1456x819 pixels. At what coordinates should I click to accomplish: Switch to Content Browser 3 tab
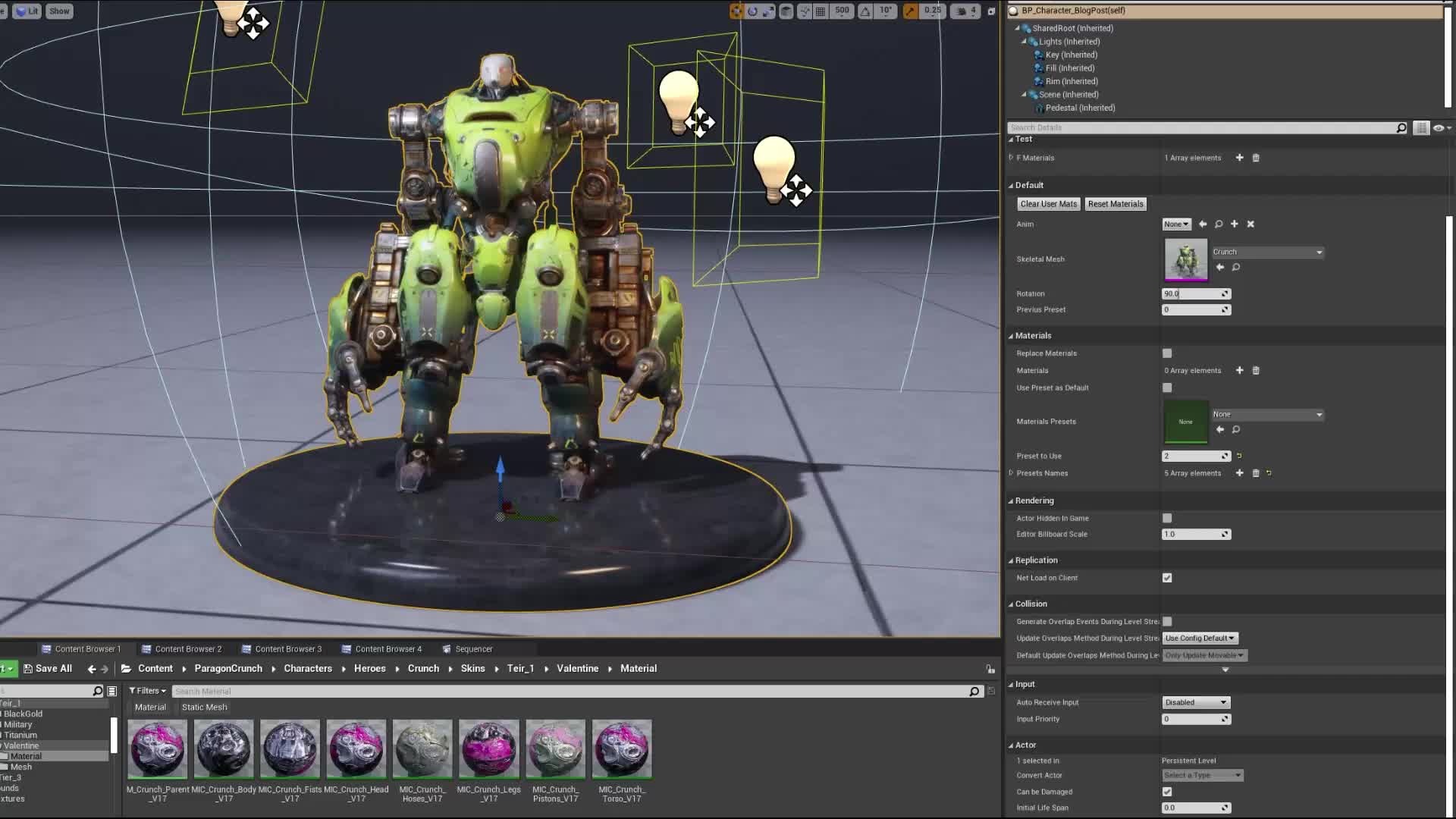(281, 649)
